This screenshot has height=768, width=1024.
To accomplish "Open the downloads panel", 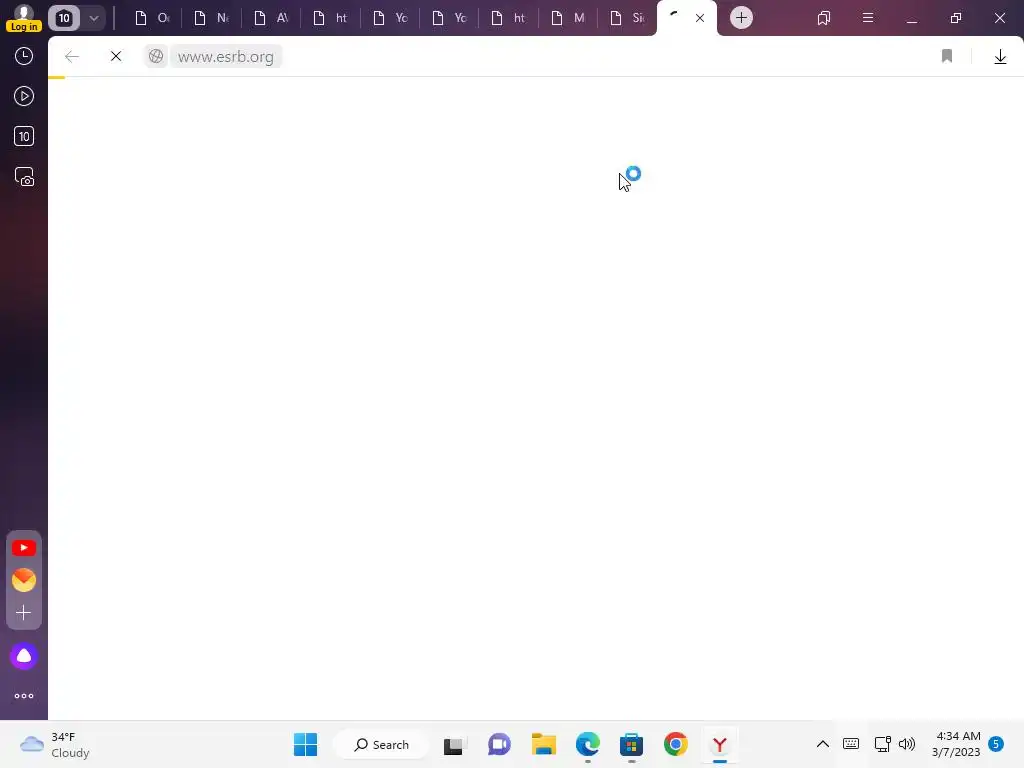I will point(1000,57).
